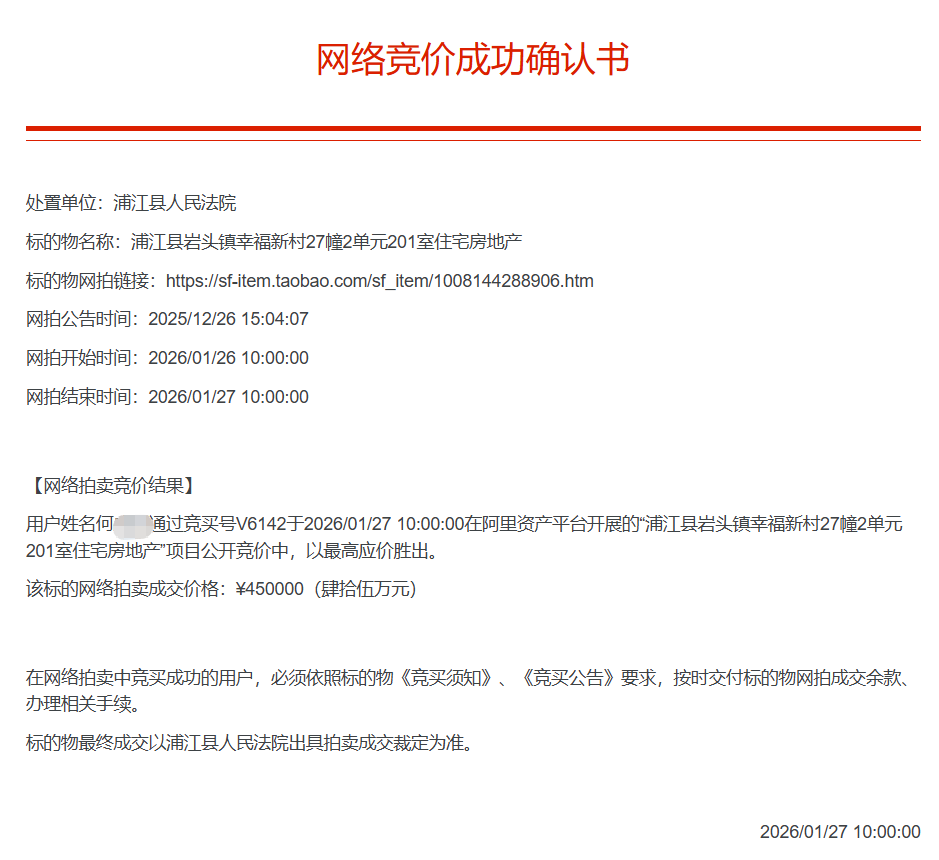
Task: Select 浦江县人民法院 in the 处置单位 line
Action: pos(175,203)
